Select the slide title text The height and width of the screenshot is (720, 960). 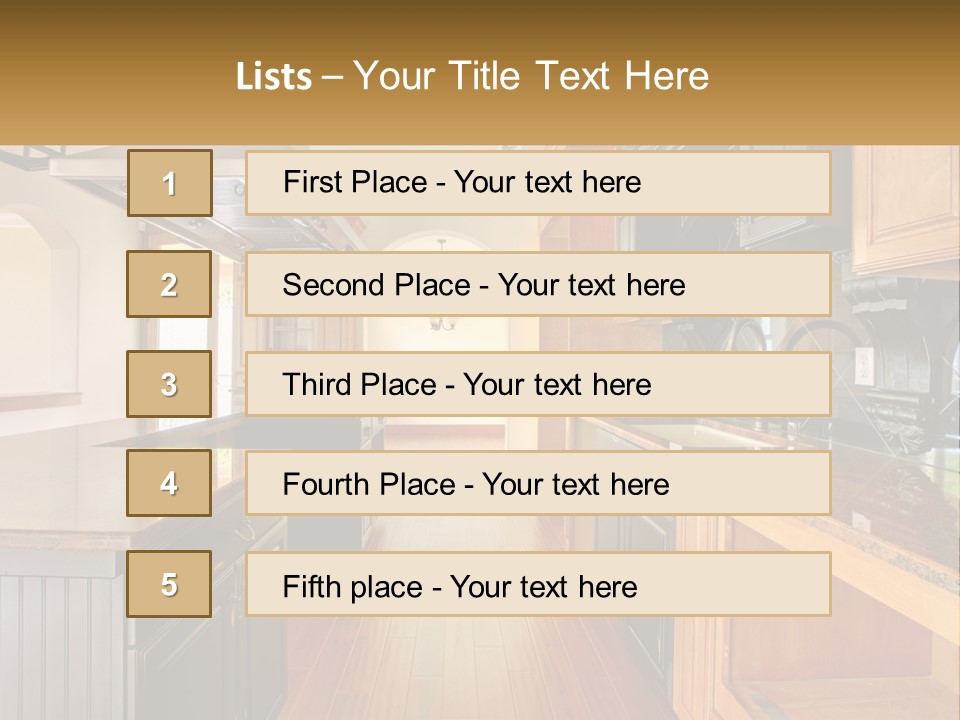pos(472,76)
